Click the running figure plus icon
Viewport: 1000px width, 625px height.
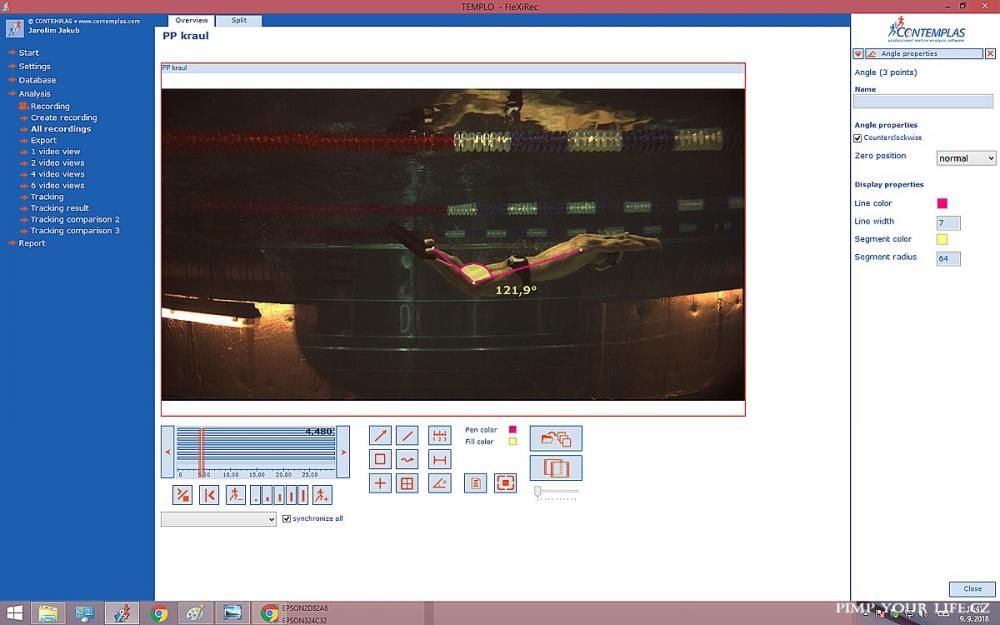pos(321,495)
